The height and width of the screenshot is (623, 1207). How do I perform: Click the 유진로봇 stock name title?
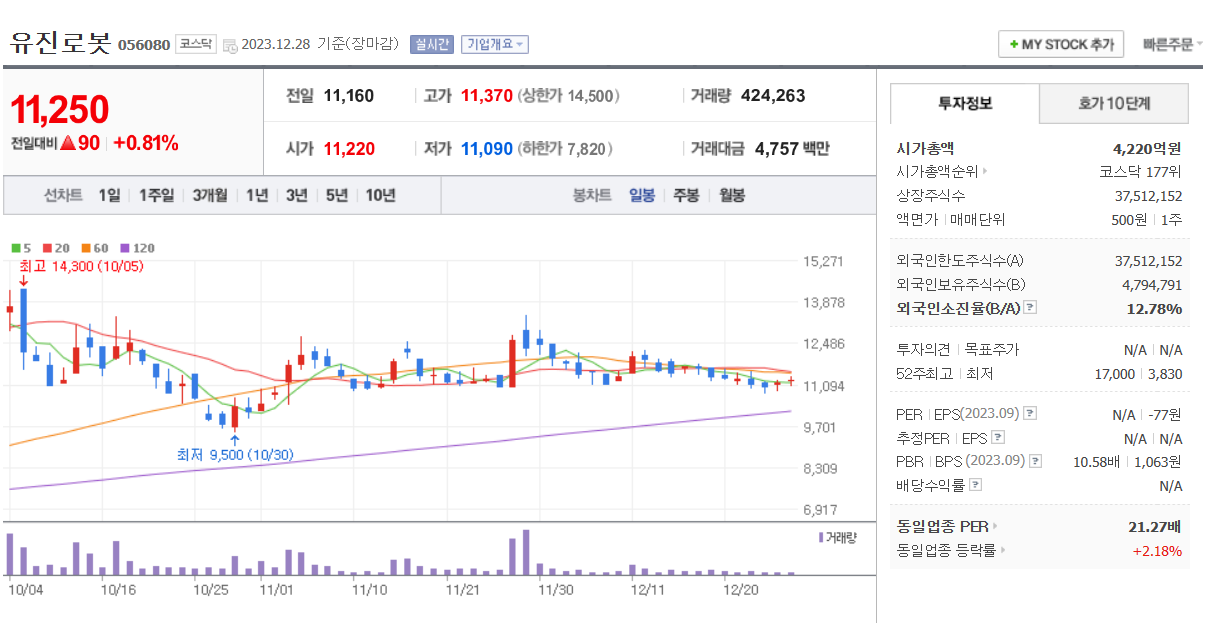tap(60, 43)
